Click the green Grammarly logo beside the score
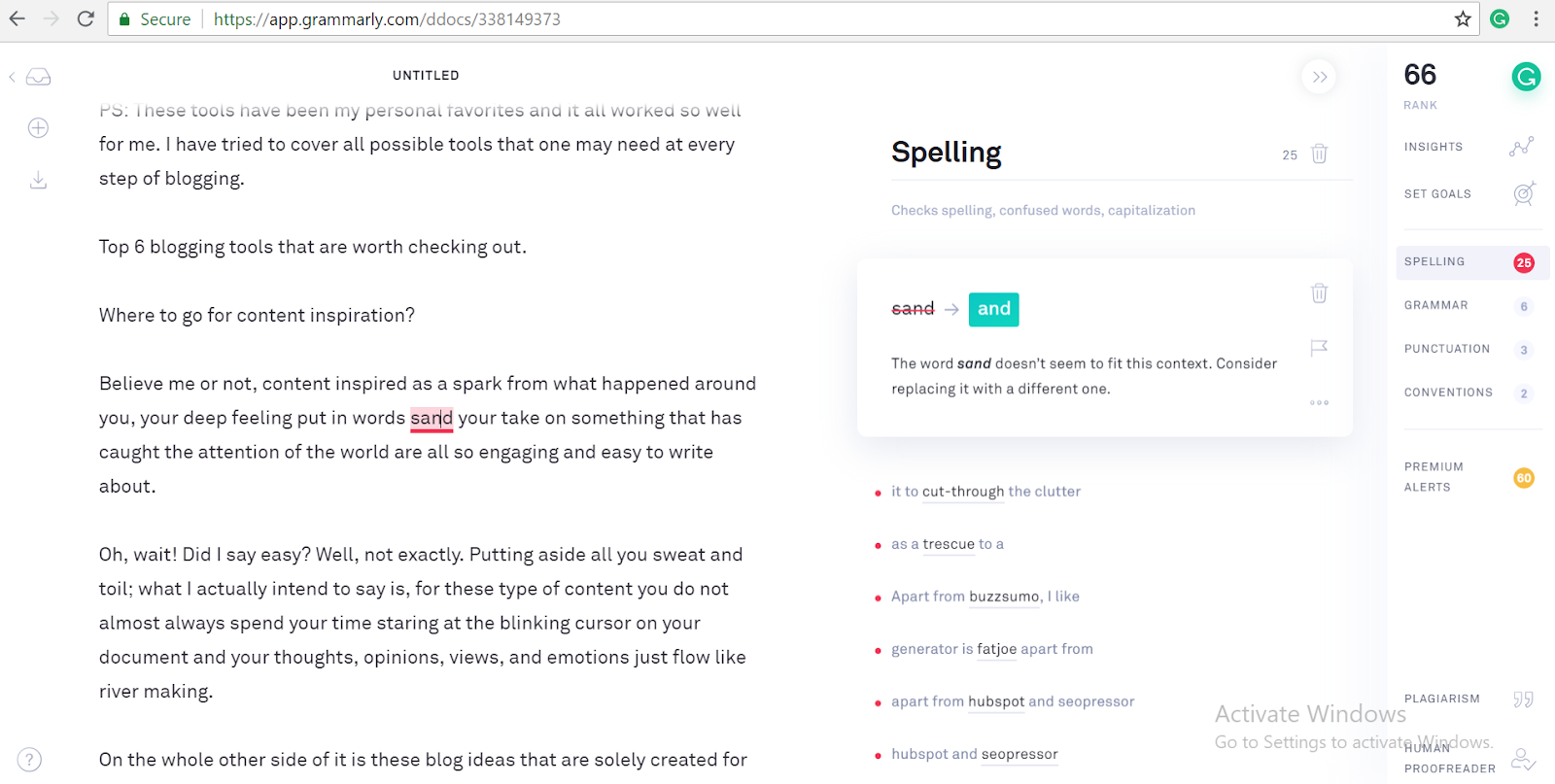 [x=1526, y=77]
